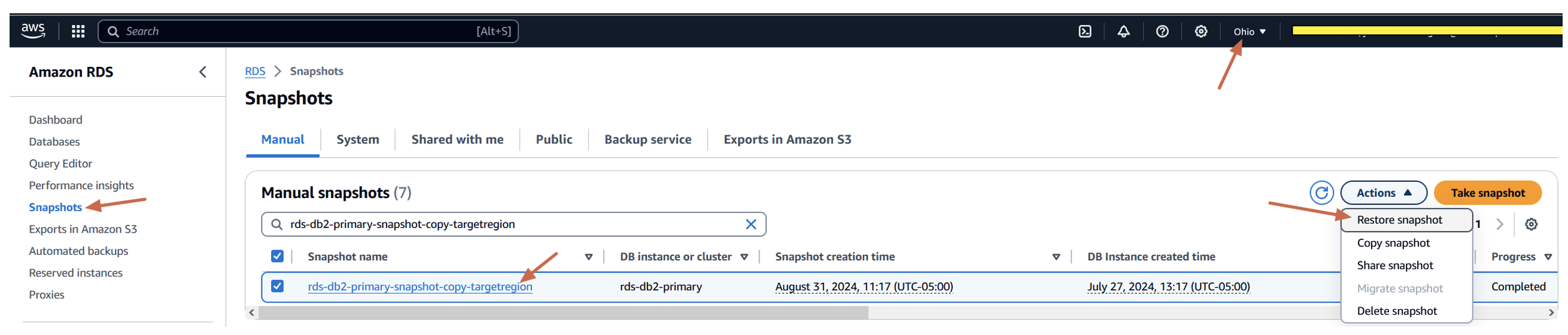
Task: Refresh the manual snapshots list
Action: 1321,193
